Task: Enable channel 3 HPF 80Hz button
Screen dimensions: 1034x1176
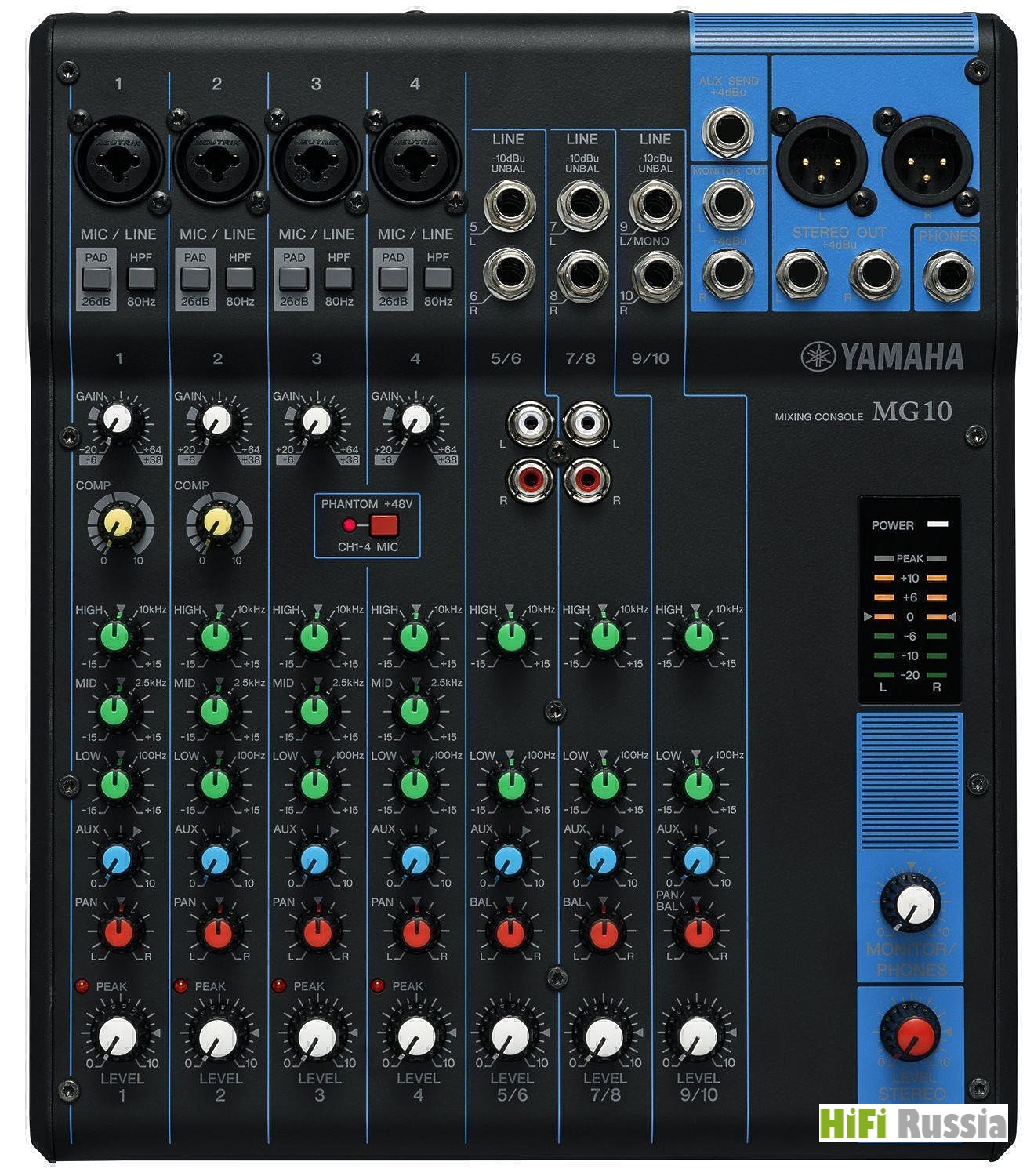Action: pyautogui.click(x=339, y=278)
